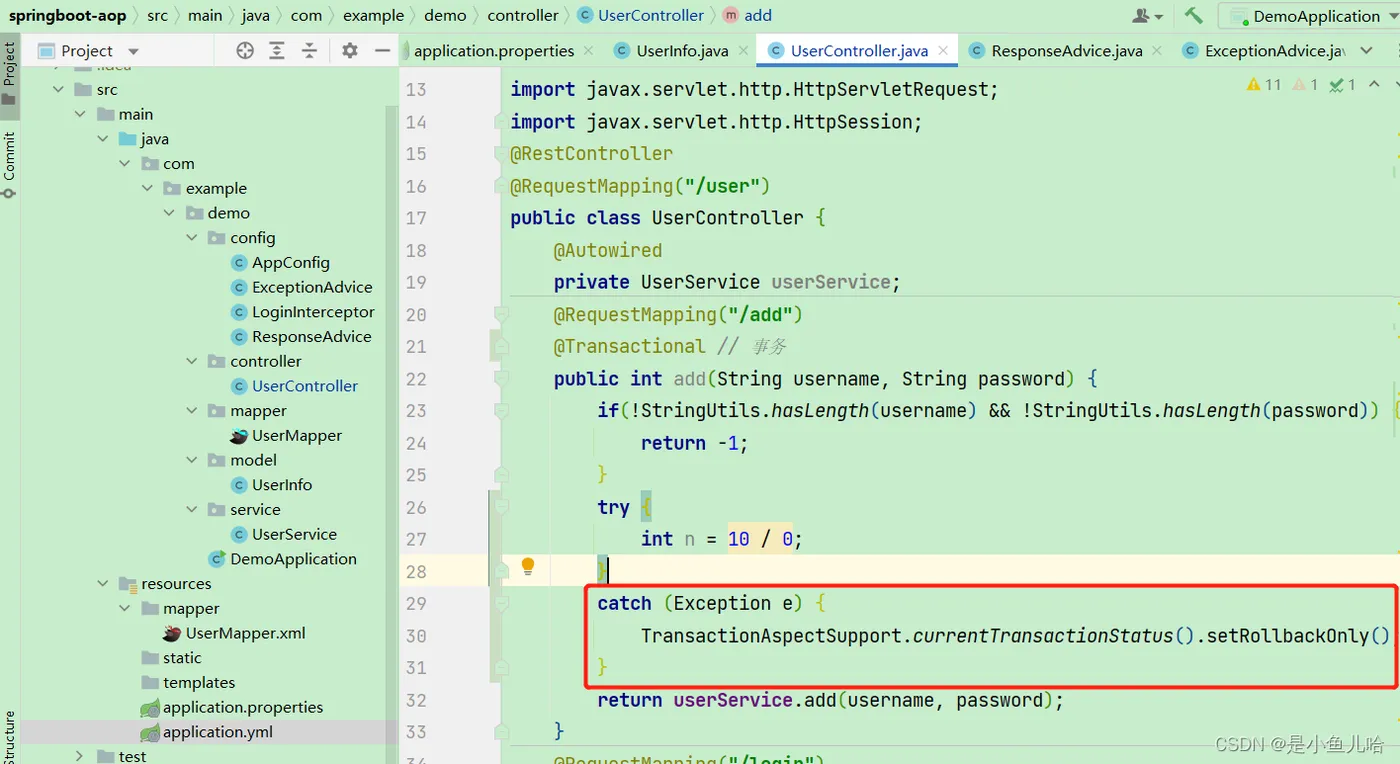Click the green typo check indicator
1400x764 pixels.
(1342, 85)
